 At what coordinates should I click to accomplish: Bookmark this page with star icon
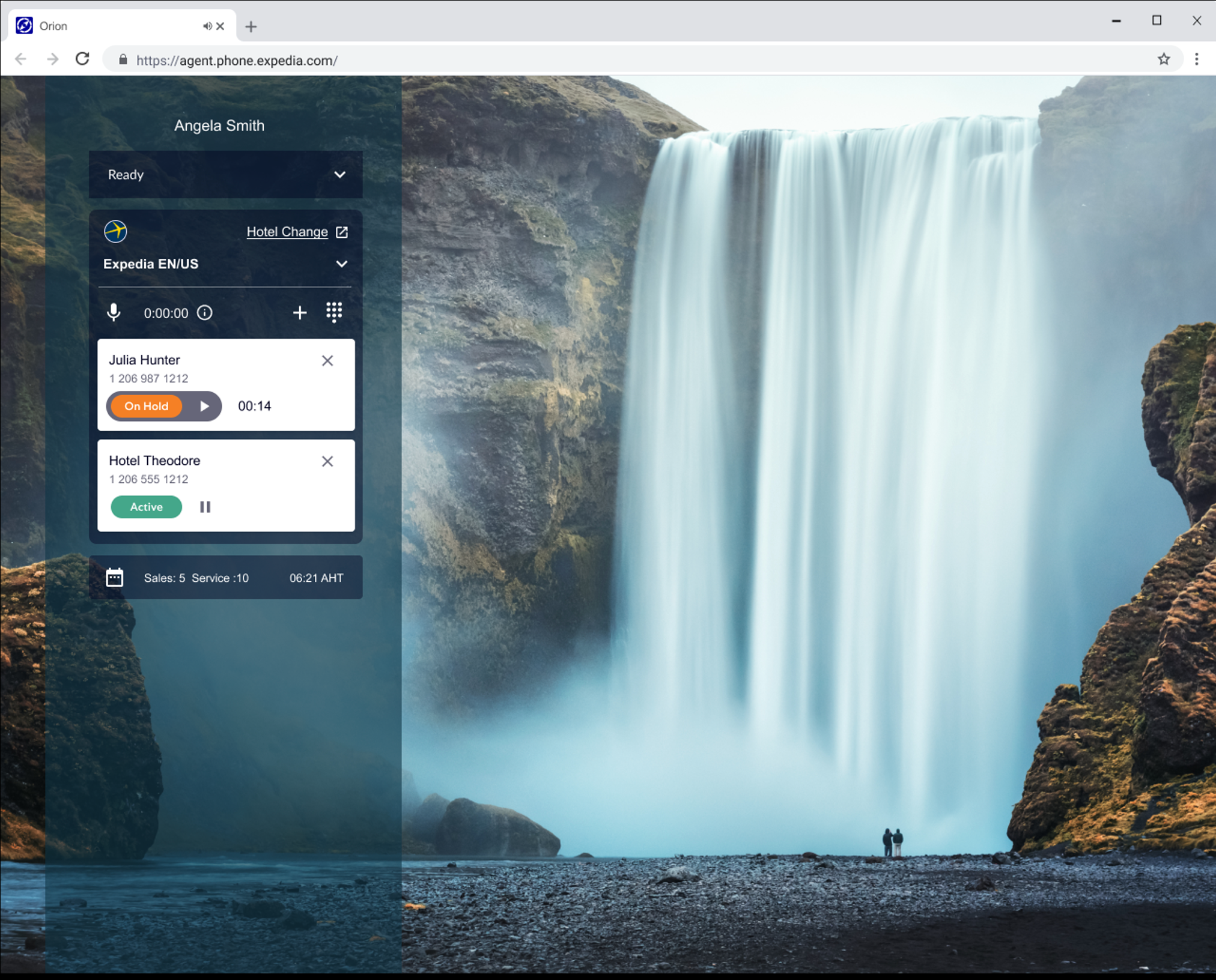1164,59
